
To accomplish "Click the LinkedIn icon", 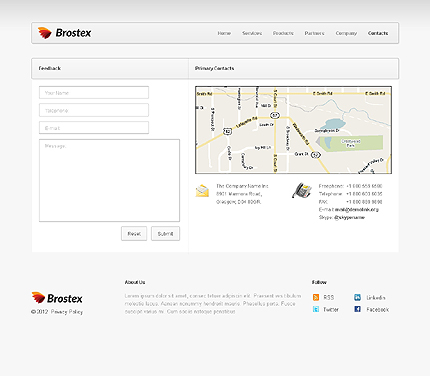I will point(357,297).
